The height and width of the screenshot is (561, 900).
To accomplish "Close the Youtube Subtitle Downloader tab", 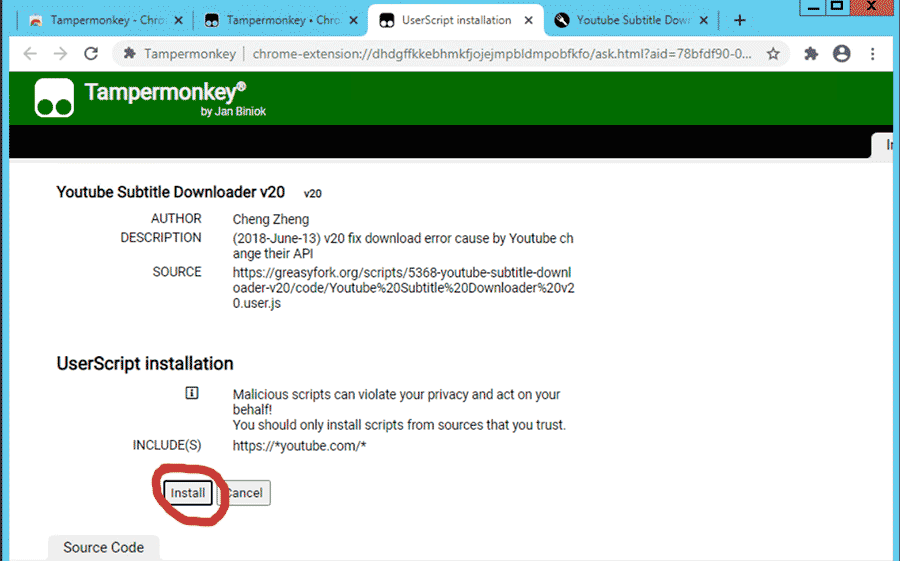I will 704,21.
